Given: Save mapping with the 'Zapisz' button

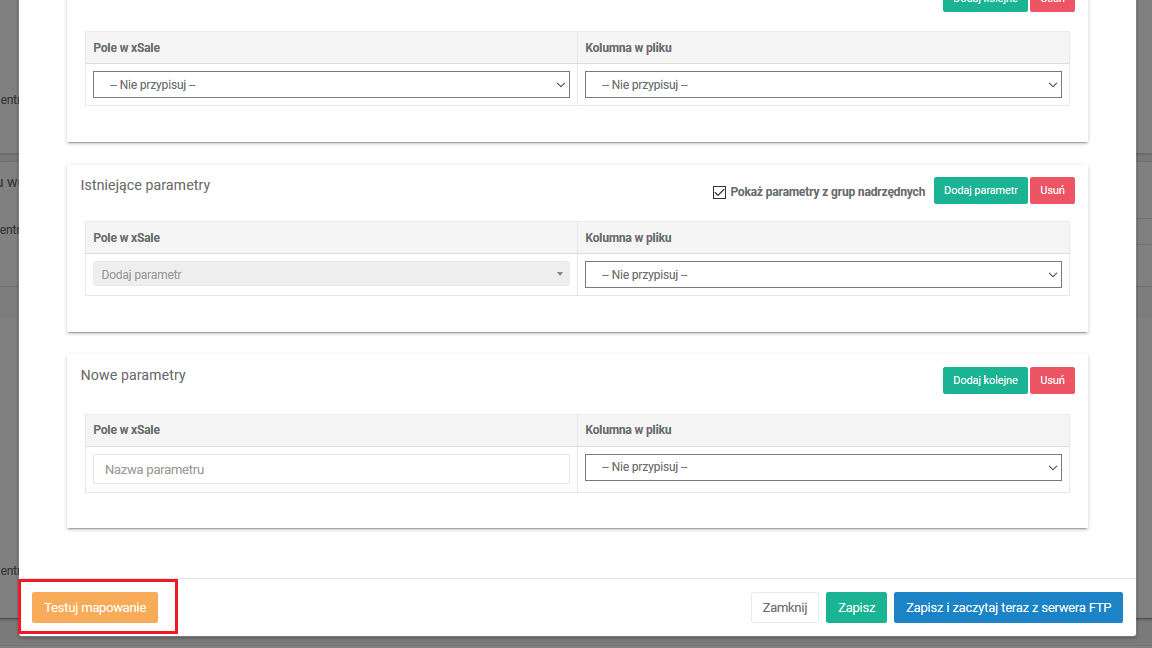Looking at the screenshot, I should pos(856,607).
